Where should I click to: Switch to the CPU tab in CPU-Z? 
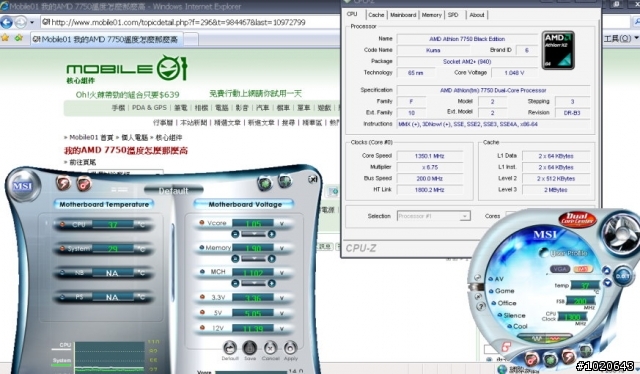[352, 14]
